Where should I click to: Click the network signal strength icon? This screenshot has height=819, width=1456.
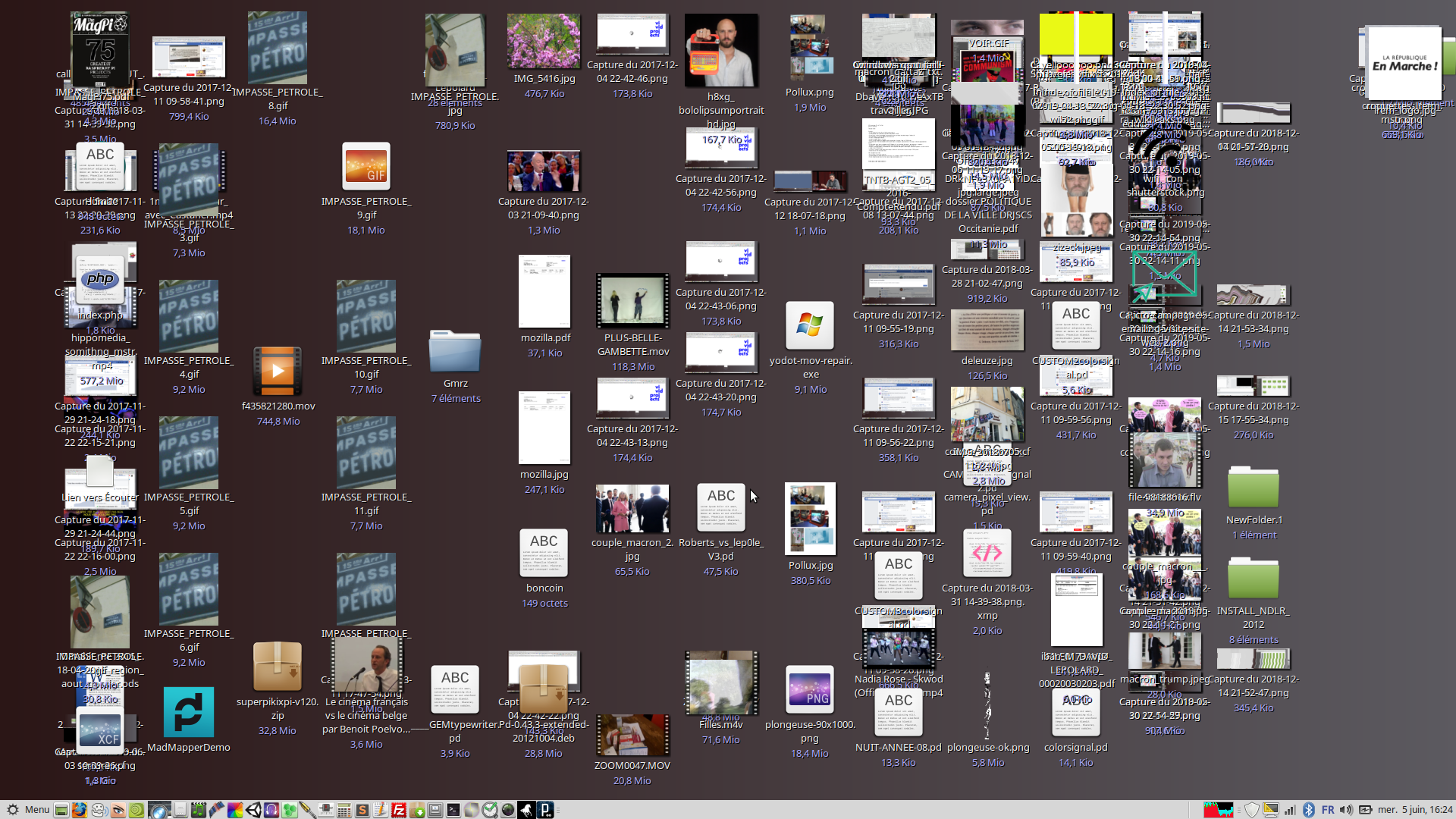pos(1290,810)
